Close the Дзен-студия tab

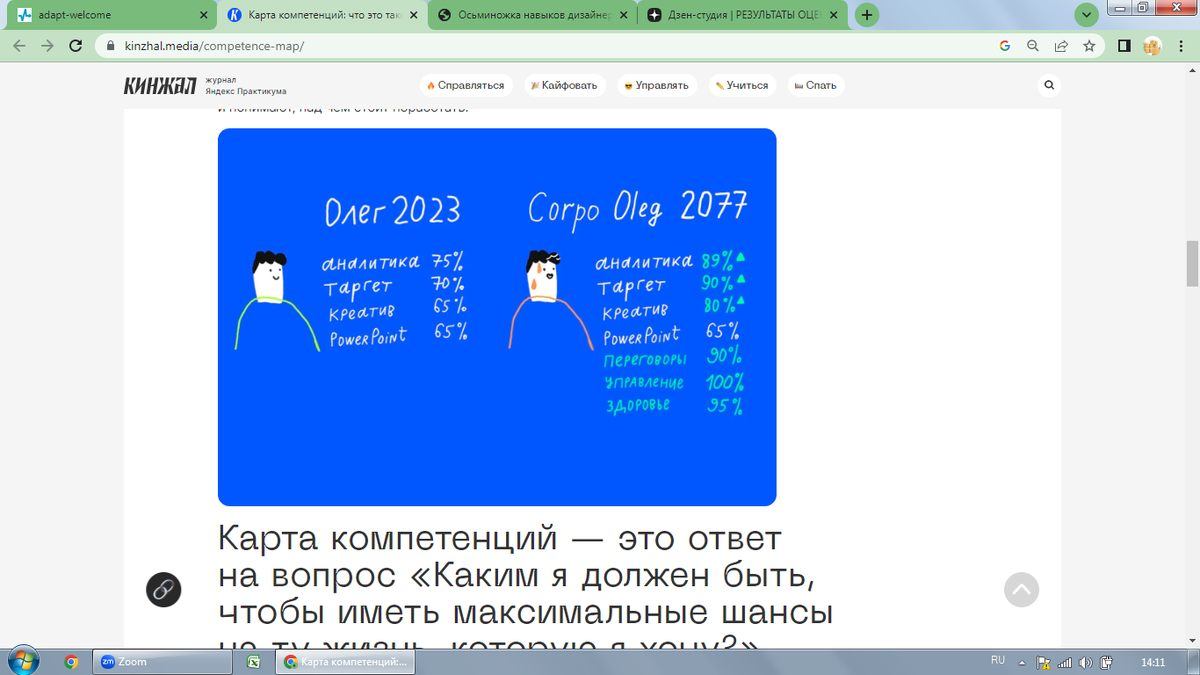(x=834, y=15)
